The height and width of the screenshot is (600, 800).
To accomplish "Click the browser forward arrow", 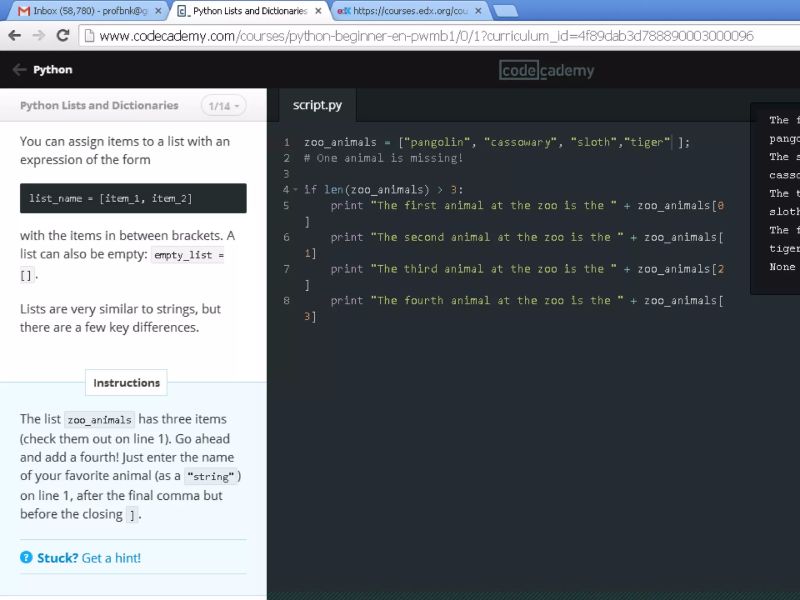I will 41,34.
